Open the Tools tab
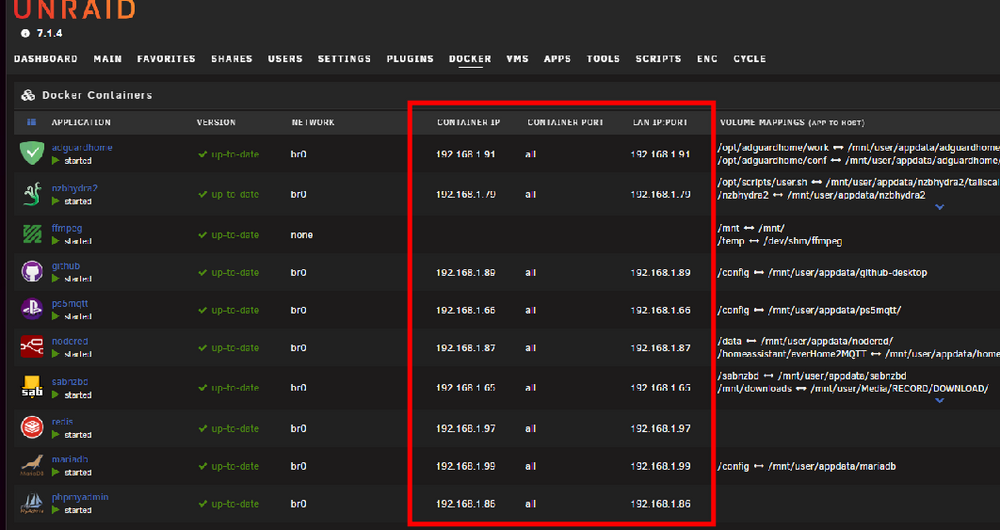This screenshot has width=1000, height=530. pyautogui.click(x=603, y=59)
